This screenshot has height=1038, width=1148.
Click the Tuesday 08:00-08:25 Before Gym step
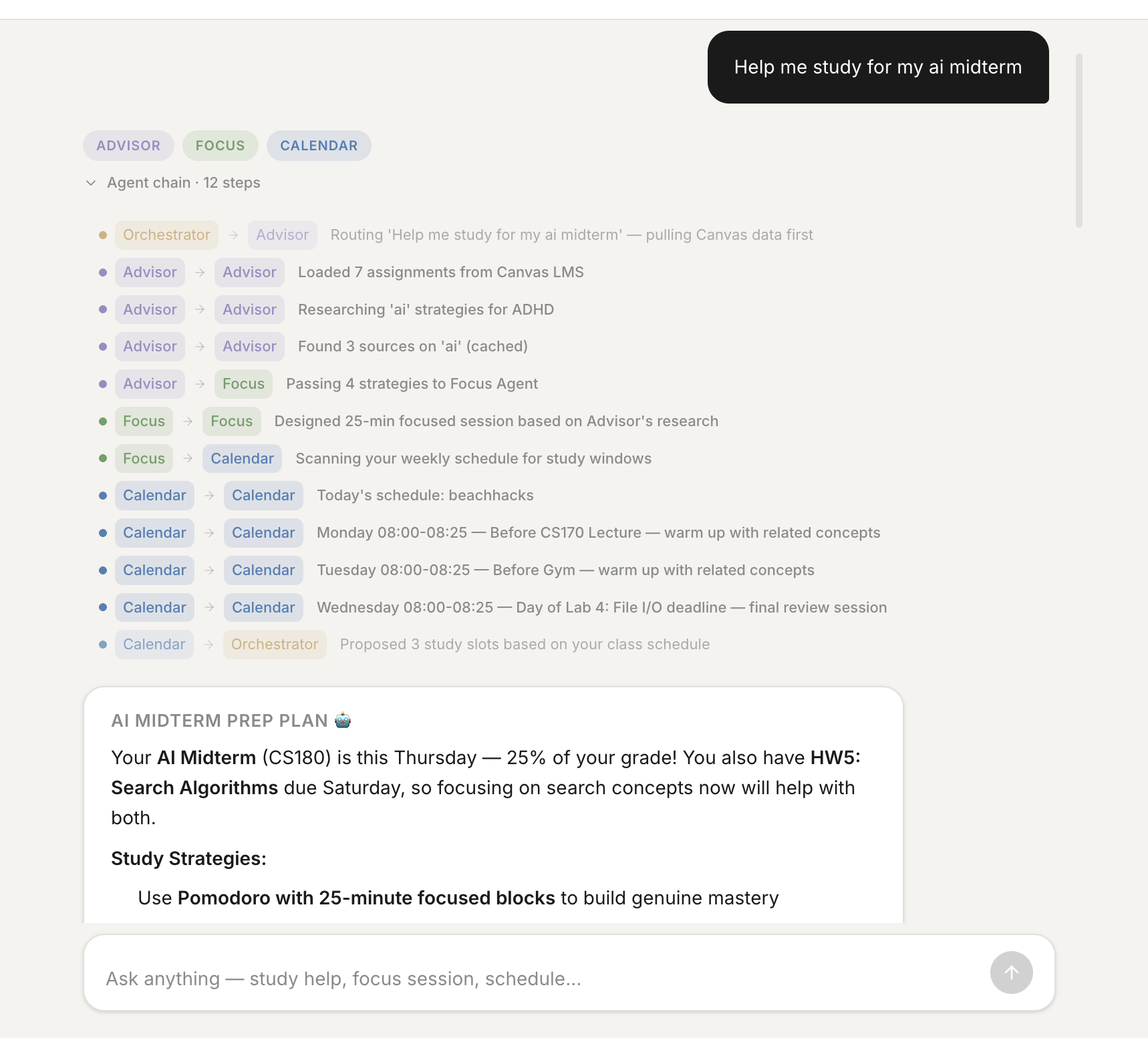point(565,570)
